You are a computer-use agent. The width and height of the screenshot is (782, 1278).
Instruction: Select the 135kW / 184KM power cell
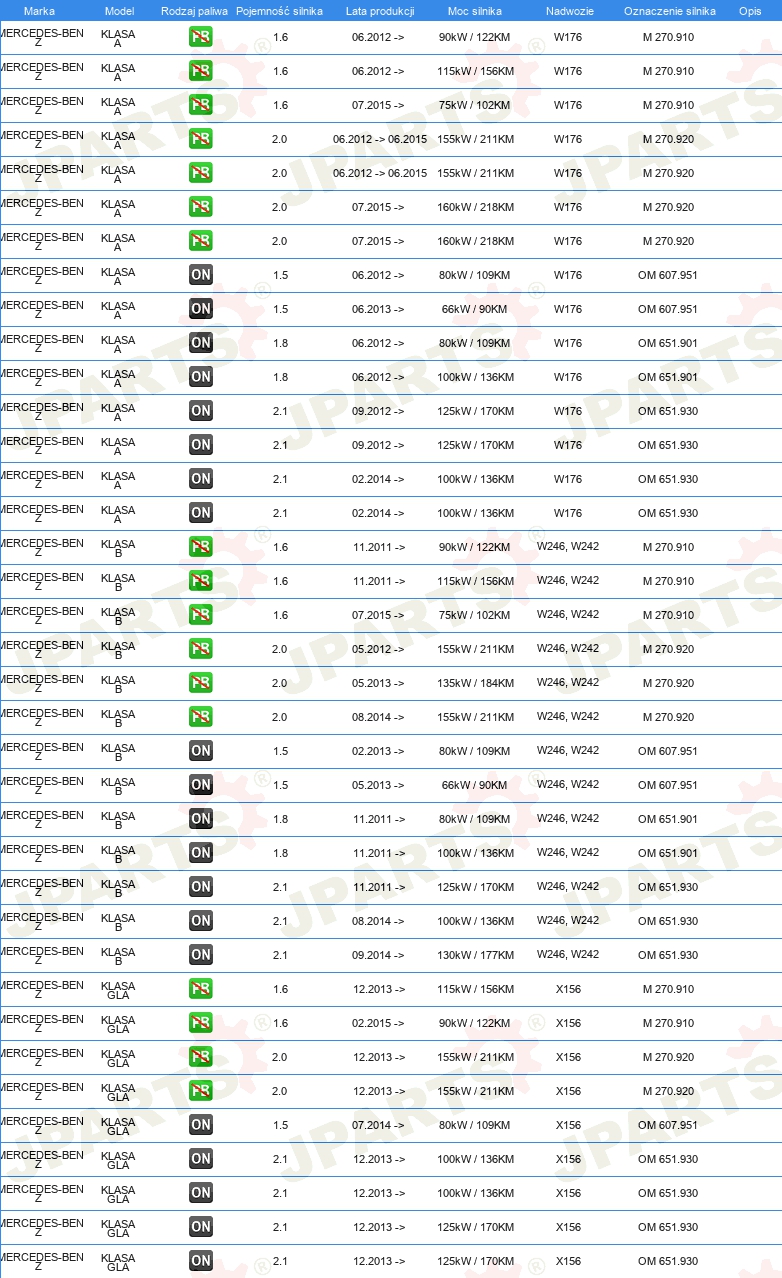476,683
